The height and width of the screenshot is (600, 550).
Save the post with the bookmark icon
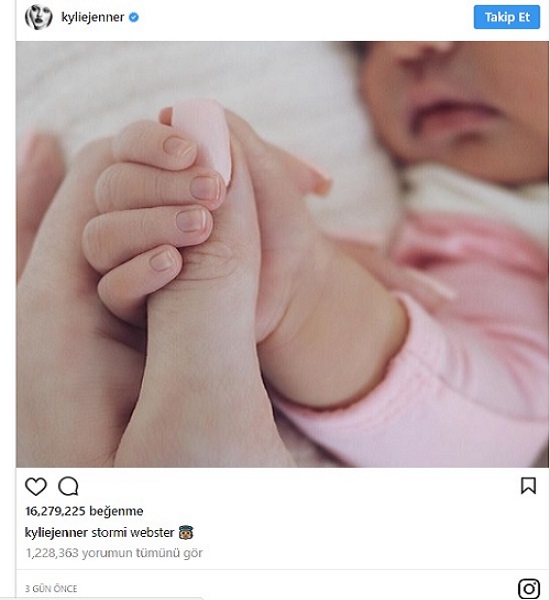[x=528, y=486]
